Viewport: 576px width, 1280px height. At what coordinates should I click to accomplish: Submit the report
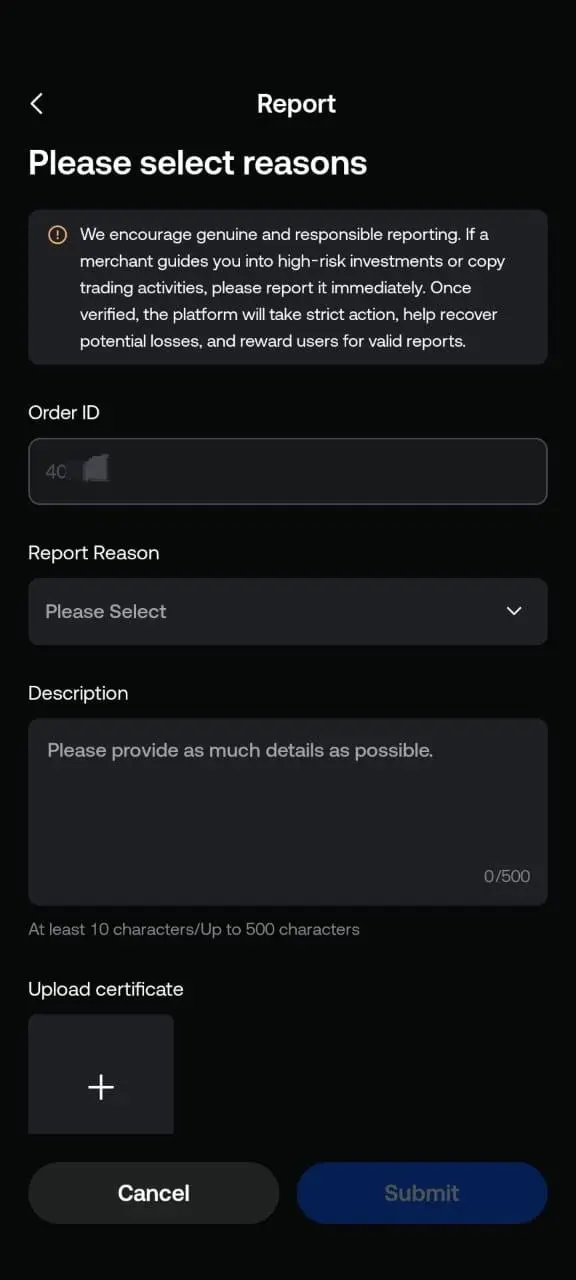click(422, 1193)
